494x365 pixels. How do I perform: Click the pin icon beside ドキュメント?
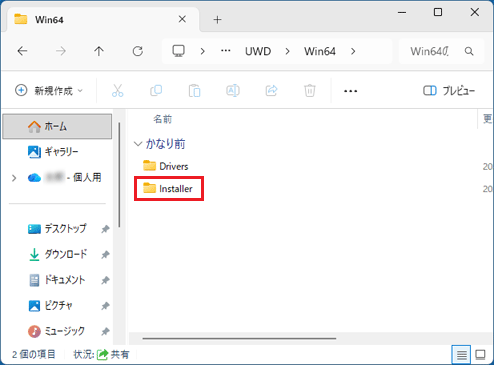tap(105, 280)
